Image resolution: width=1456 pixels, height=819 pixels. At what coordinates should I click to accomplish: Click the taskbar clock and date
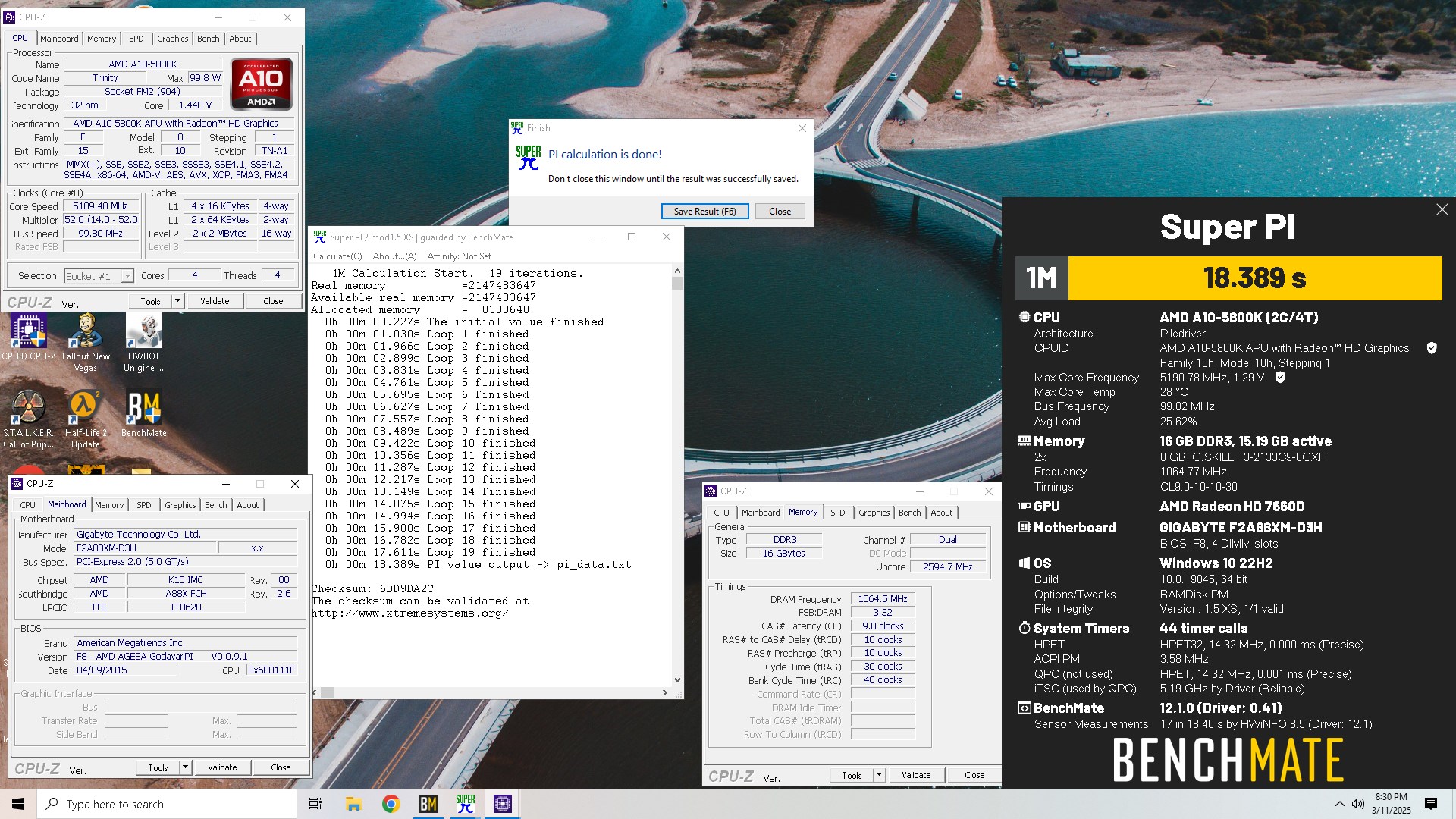pos(1391,804)
